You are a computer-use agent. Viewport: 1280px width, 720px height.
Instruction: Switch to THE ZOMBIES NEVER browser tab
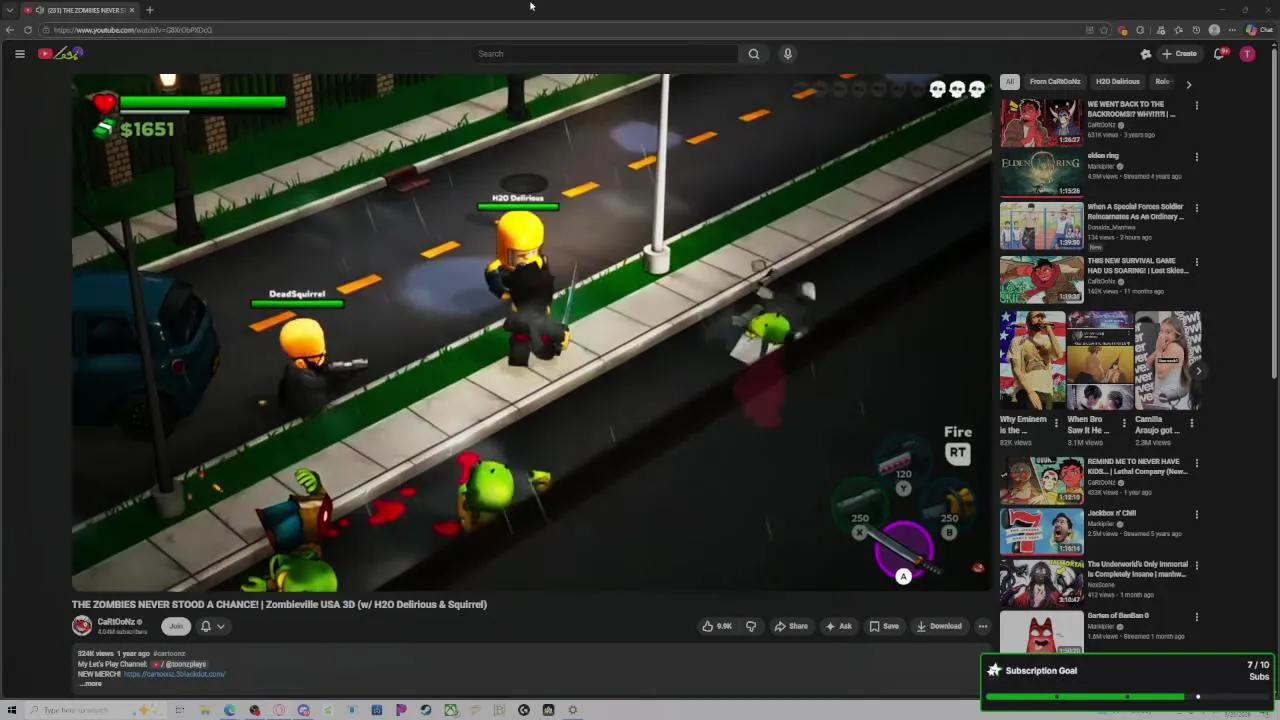pyautogui.click(x=80, y=10)
